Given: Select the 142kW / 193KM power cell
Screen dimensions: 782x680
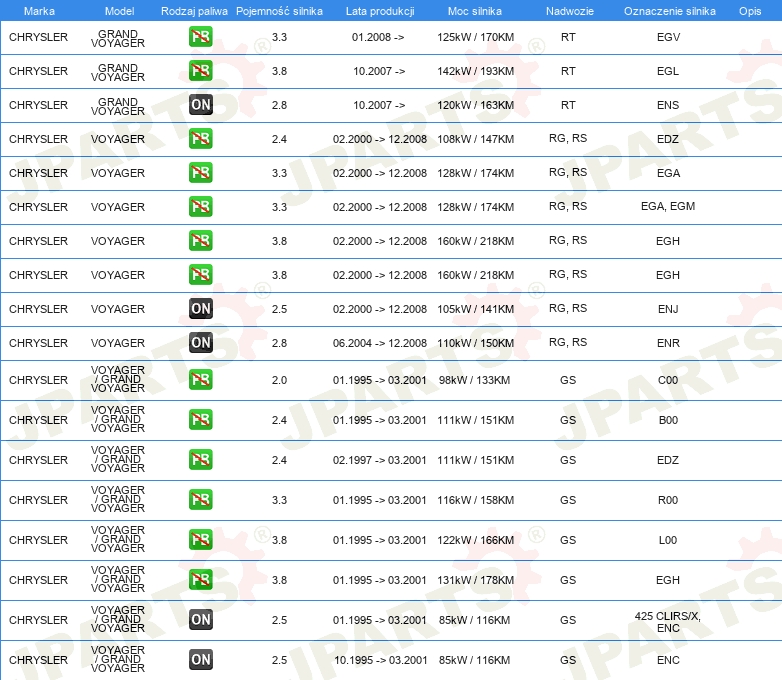Looking at the screenshot, I should click(x=475, y=71).
